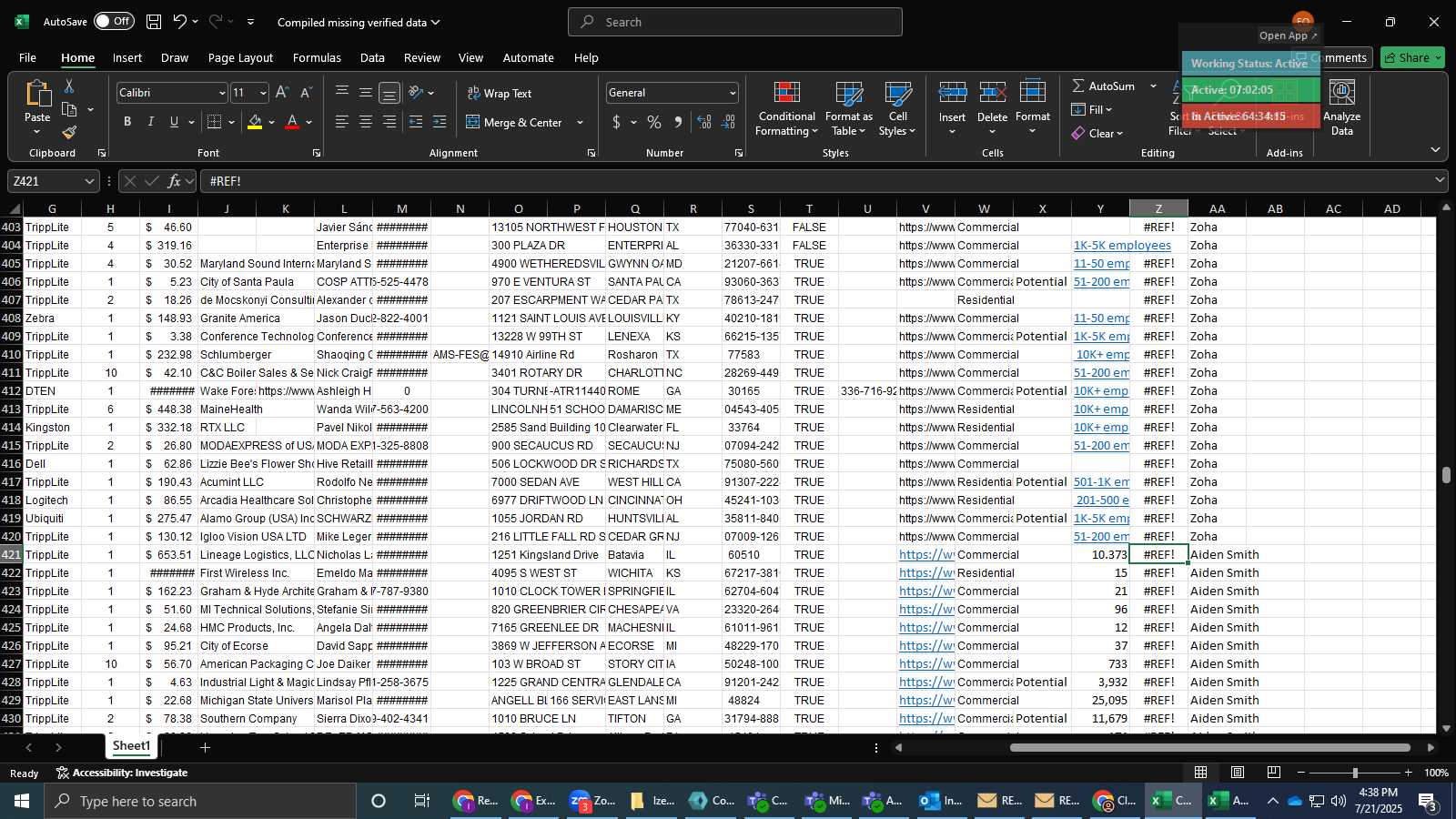Click the Paste clipboard icon
The height and width of the screenshot is (819, 1456).
(x=37, y=94)
